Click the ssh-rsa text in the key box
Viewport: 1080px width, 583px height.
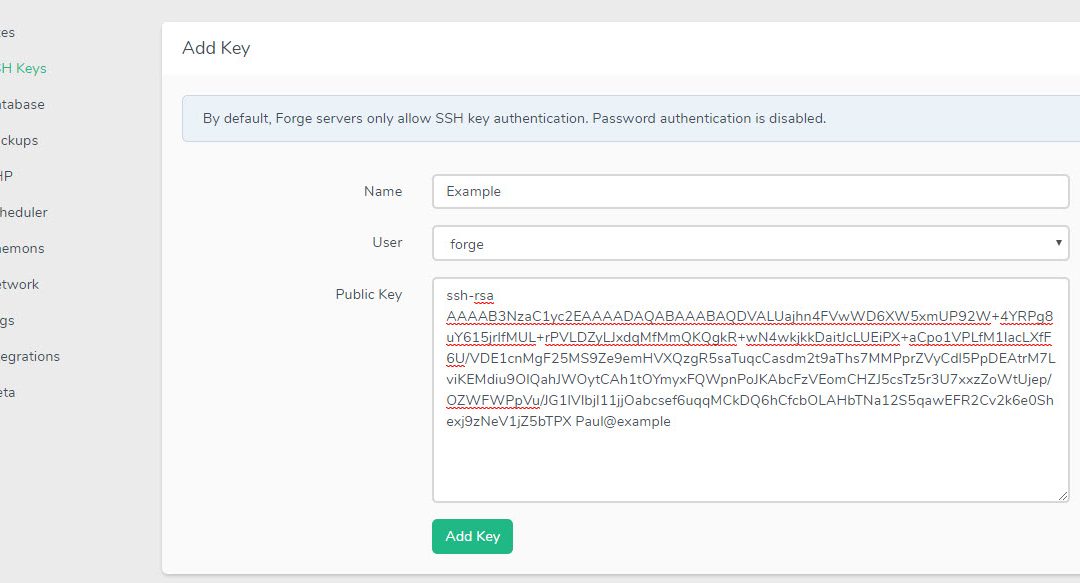pyautogui.click(x=470, y=296)
